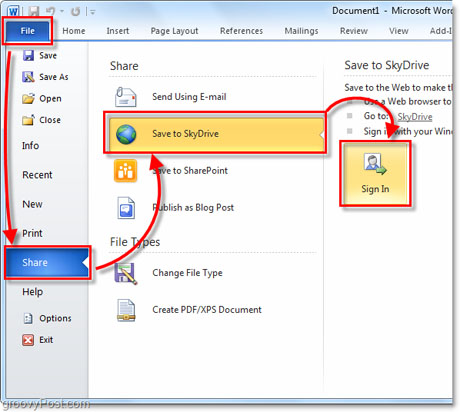Click the red Exit icon
This screenshot has height=412, width=460.
28,340
